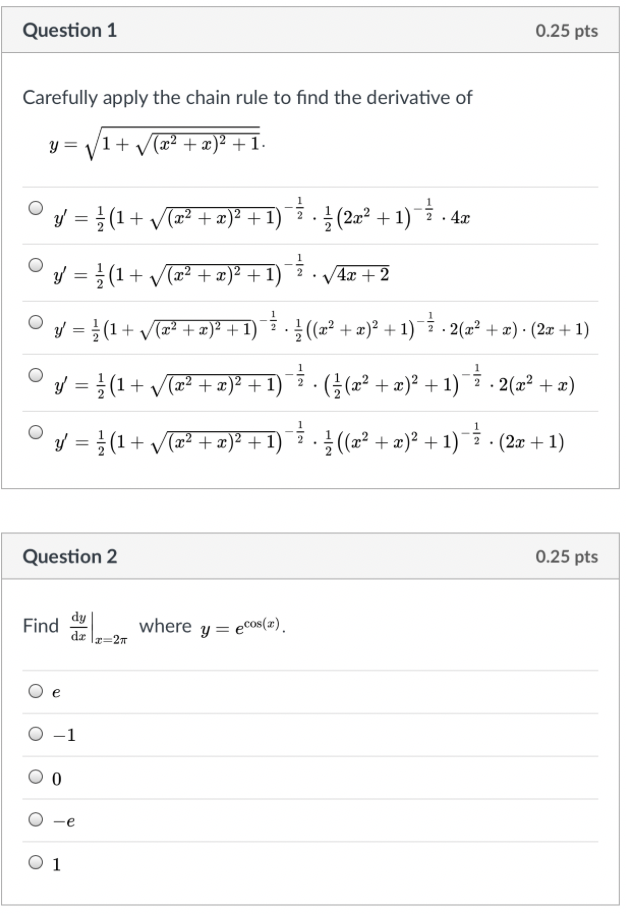Select the Question 1 option ending in 4x
The height and width of the screenshot is (914, 626).
[x=36, y=208]
